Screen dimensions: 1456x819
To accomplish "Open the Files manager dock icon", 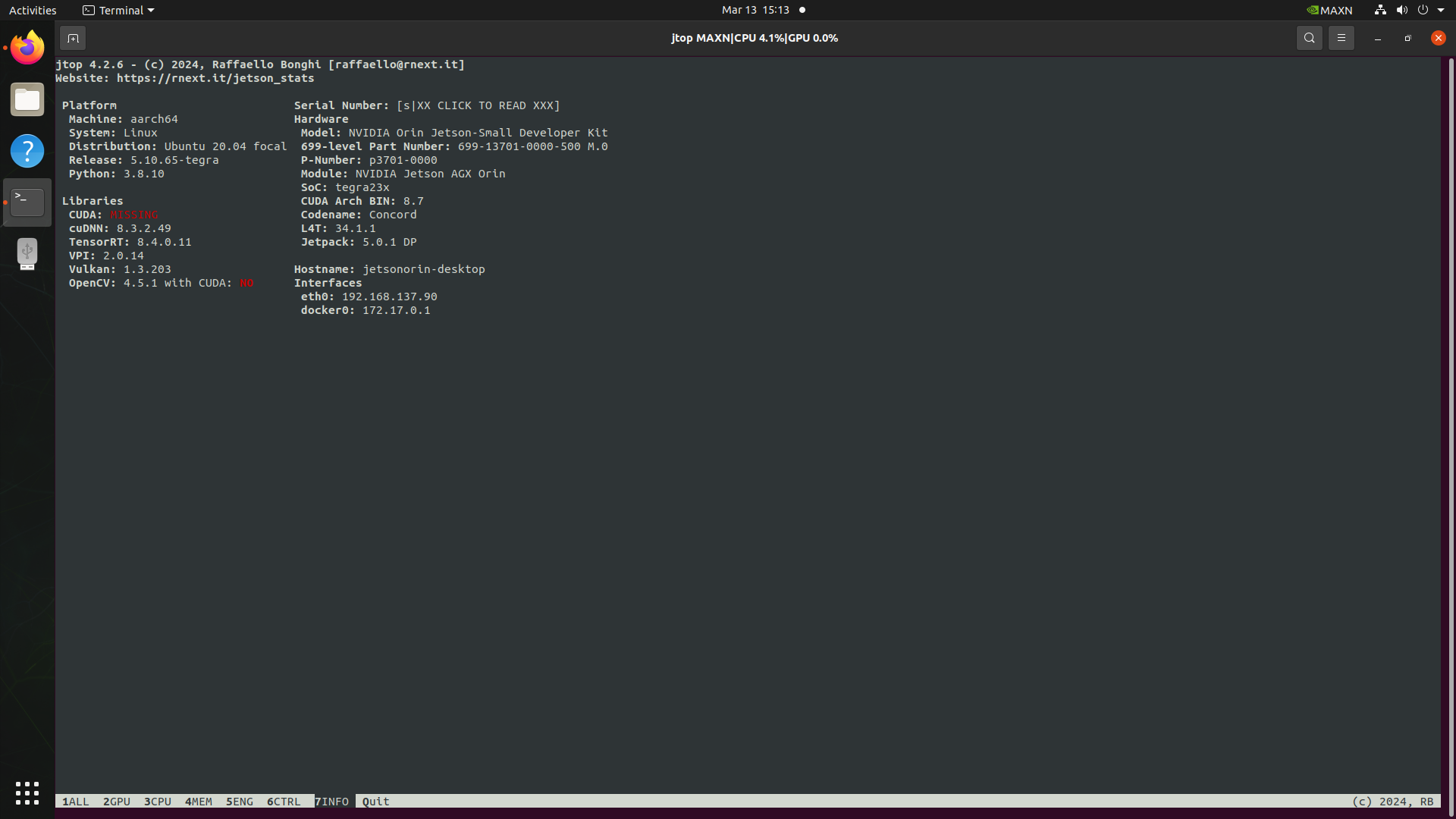I will (x=27, y=99).
